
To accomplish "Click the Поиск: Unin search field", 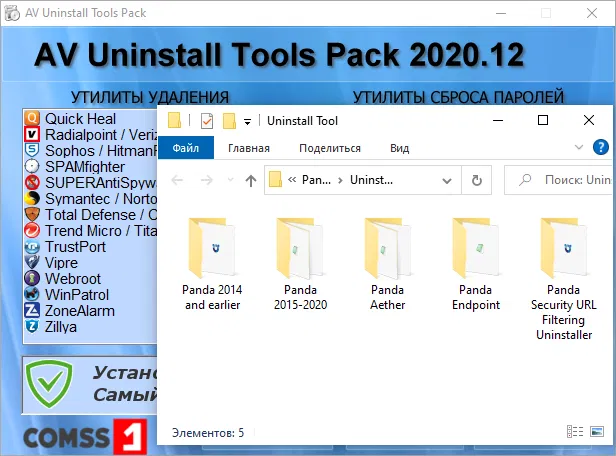I will click(559, 180).
